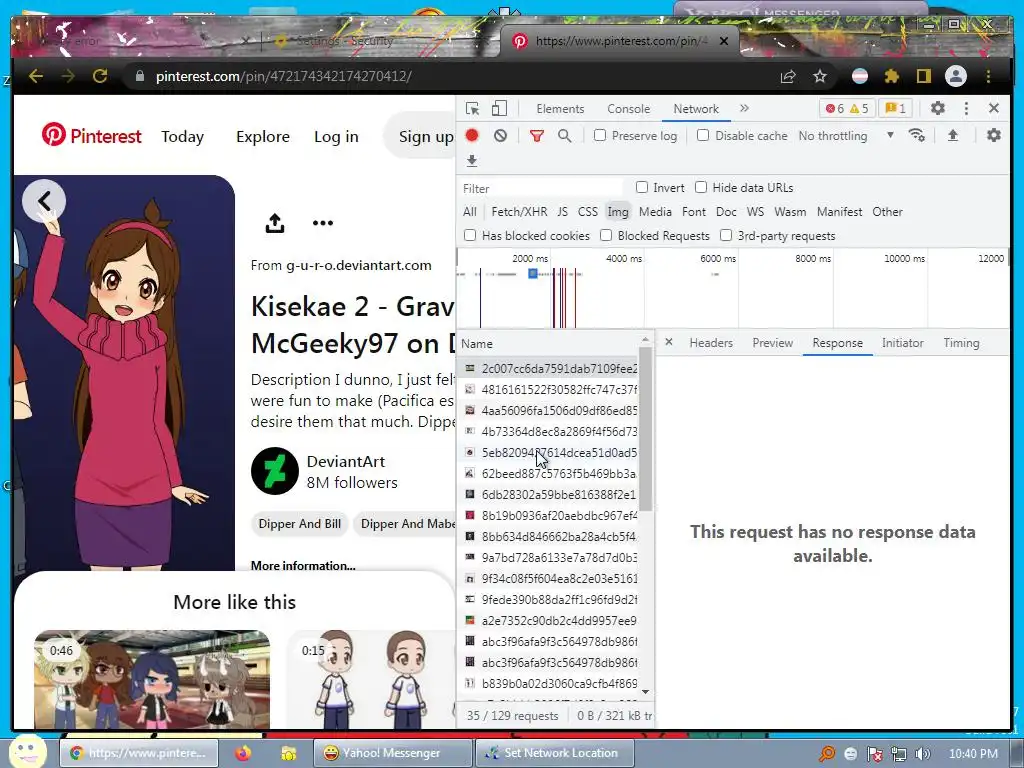The image size is (1024, 768).
Task: Go back in browser history
Action: pos(36,76)
